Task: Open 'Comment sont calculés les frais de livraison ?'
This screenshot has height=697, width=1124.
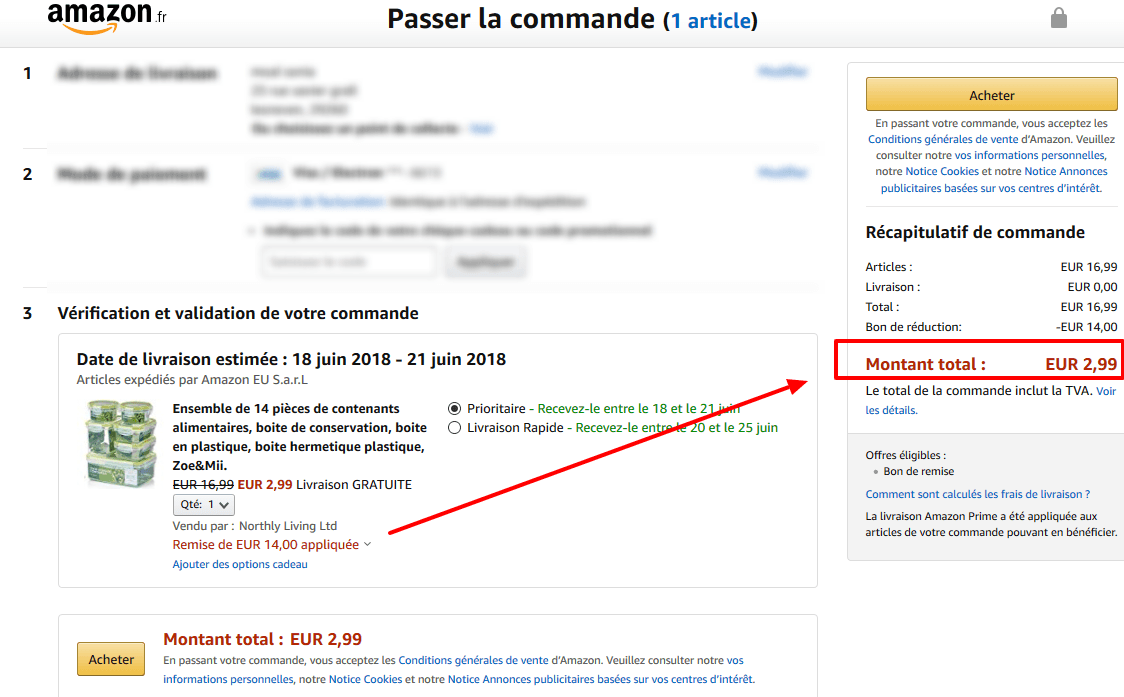Action: [x=977, y=494]
